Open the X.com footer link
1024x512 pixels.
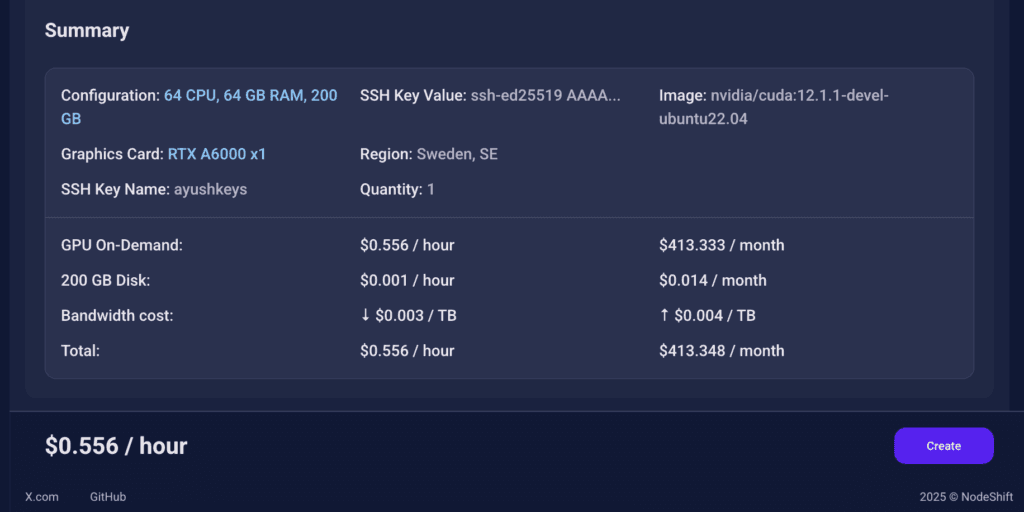pyautogui.click(x=42, y=497)
